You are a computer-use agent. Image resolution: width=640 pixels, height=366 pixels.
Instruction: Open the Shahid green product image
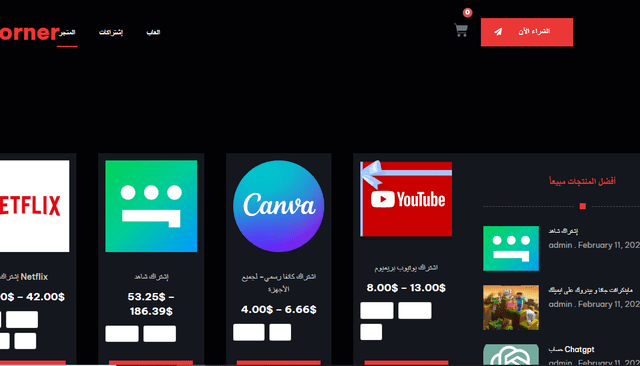pos(151,206)
